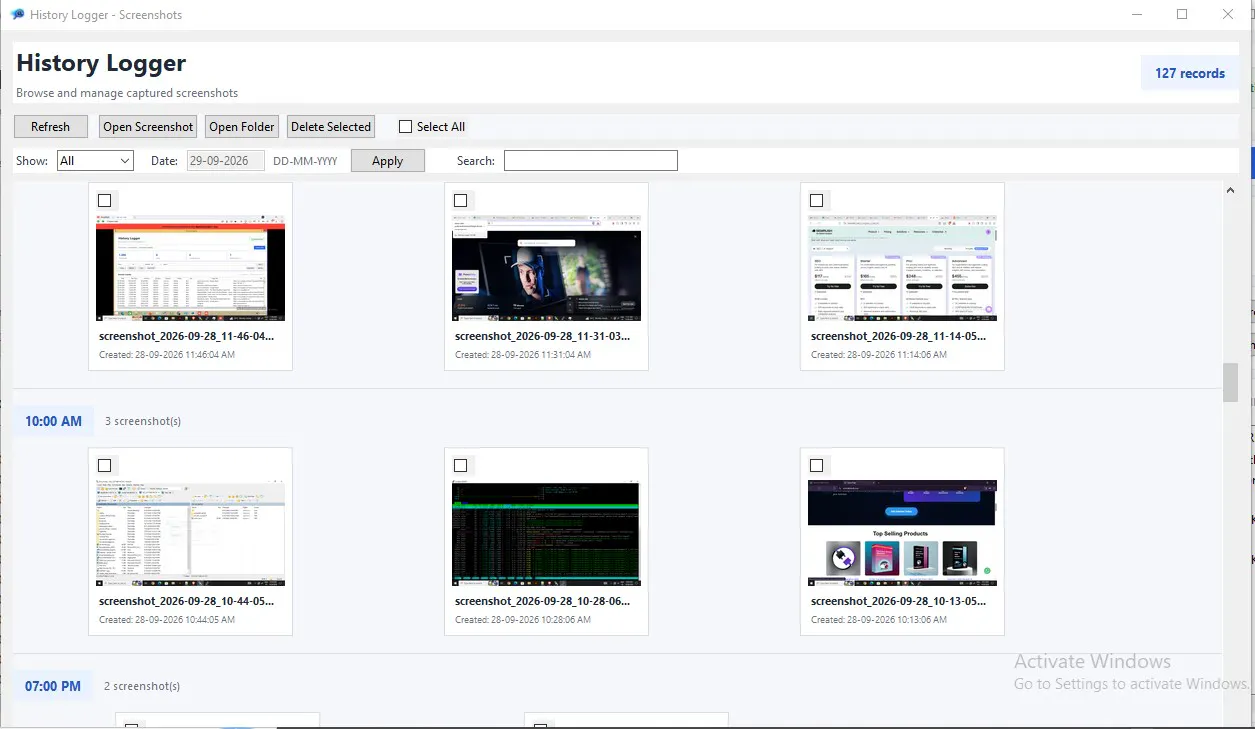
Task: Click text Created: 28-09-2026 10:44:05 AM
Action: click(x=167, y=620)
